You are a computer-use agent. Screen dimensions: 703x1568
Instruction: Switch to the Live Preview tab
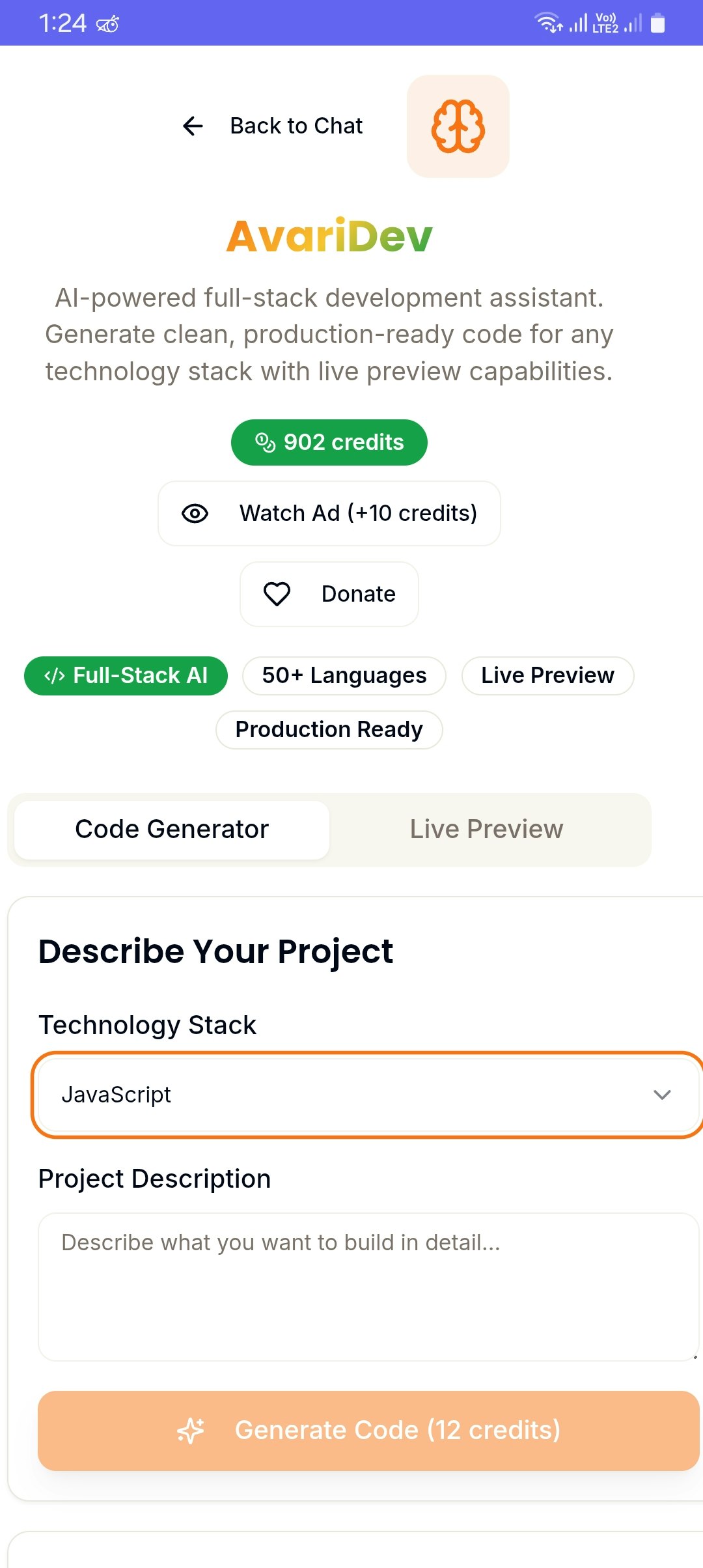pos(486,830)
